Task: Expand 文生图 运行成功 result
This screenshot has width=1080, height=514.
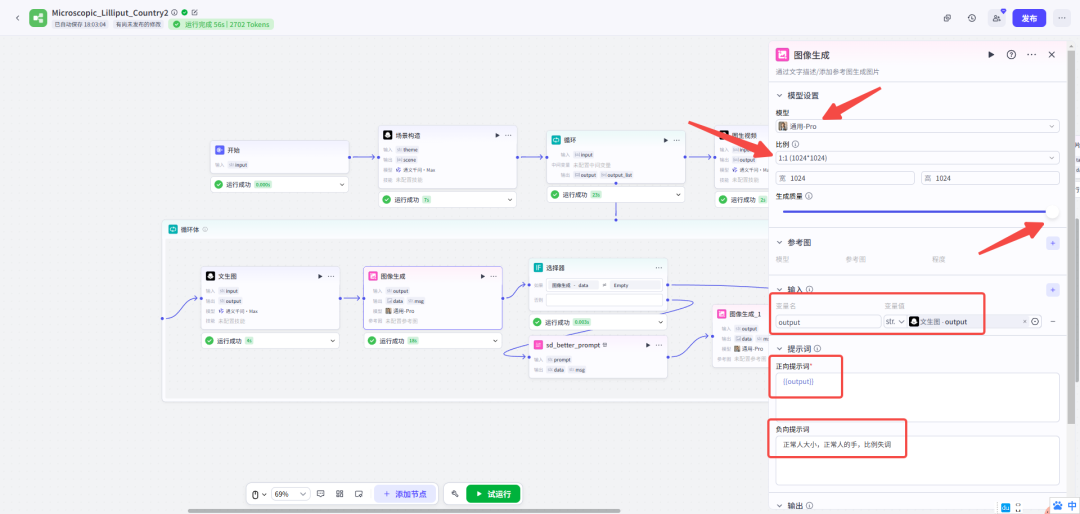Action: pyautogui.click(x=333, y=341)
